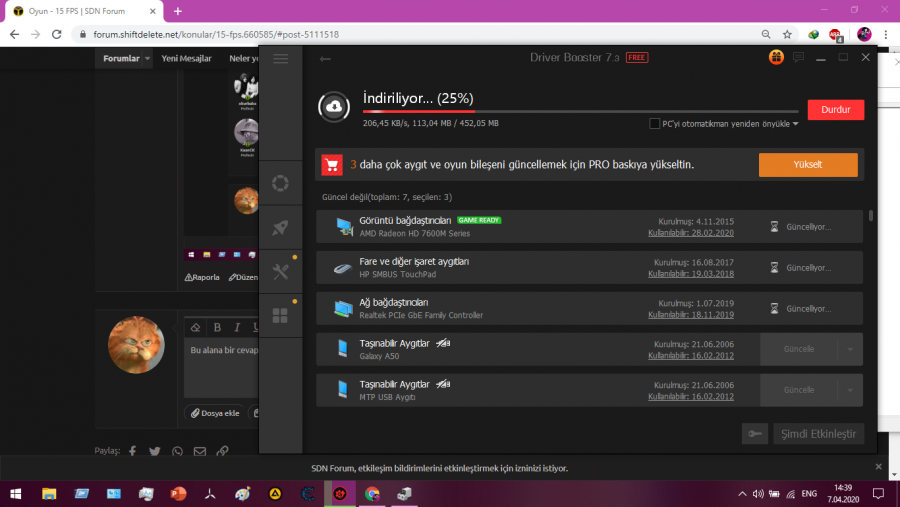Open Driver Booster hamburger menu
This screenshot has height=507, width=900.
click(281, 59)
